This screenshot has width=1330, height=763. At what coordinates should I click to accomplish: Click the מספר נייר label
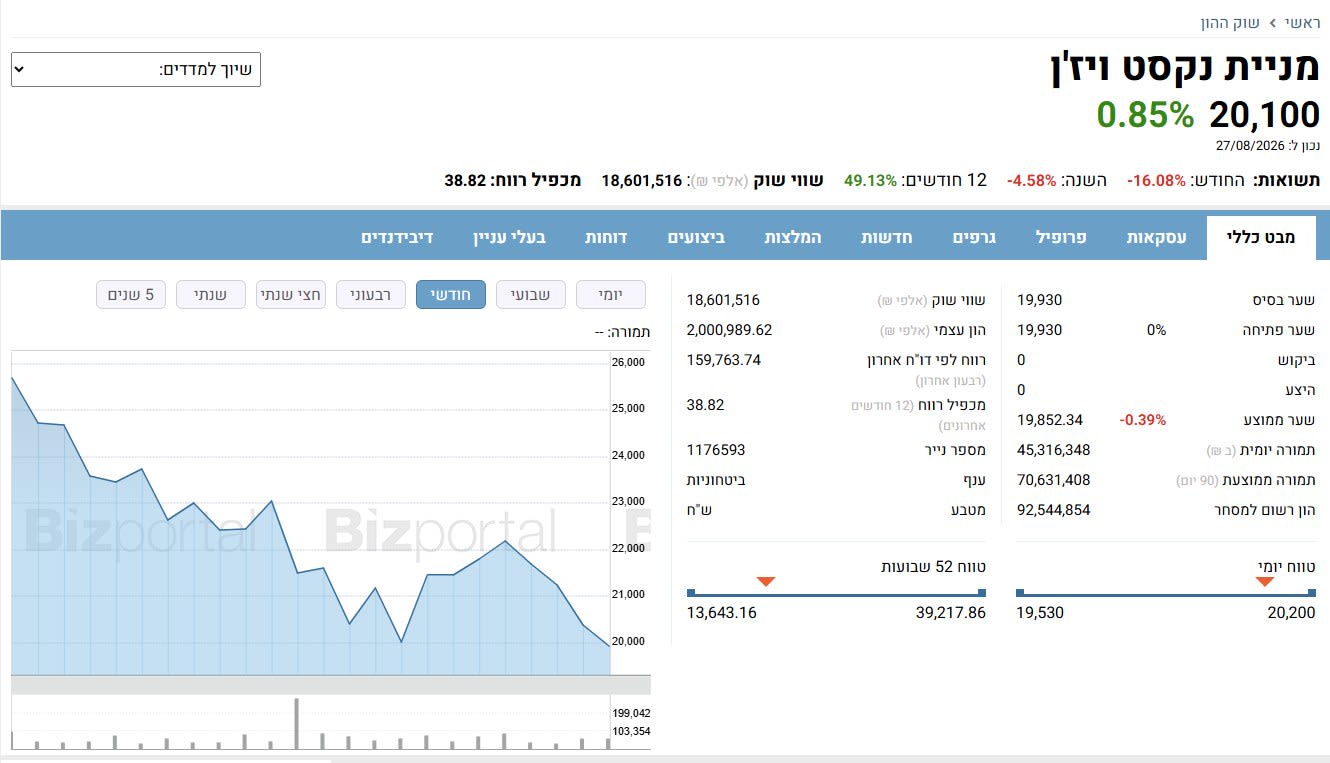955,450
